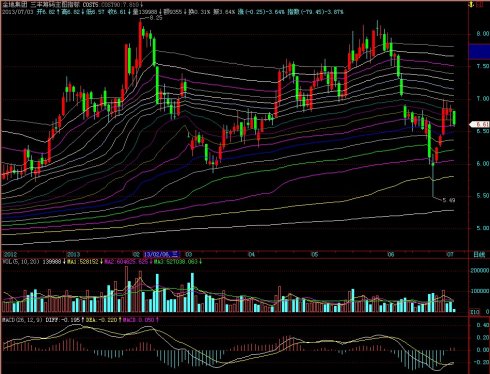This screenshot has height=374, width=490.
Task: Click the stock name in chart header
Action: pos(14,5)
